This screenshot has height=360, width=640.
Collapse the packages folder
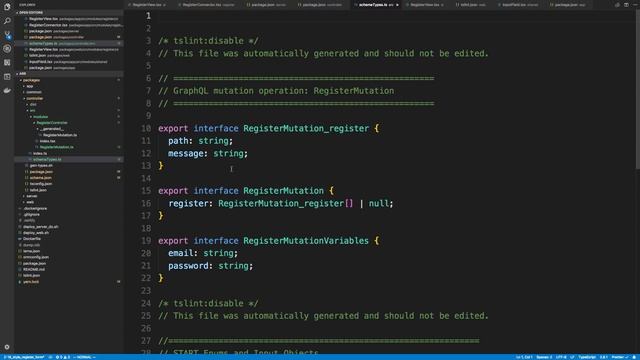[x=30, y=80]
